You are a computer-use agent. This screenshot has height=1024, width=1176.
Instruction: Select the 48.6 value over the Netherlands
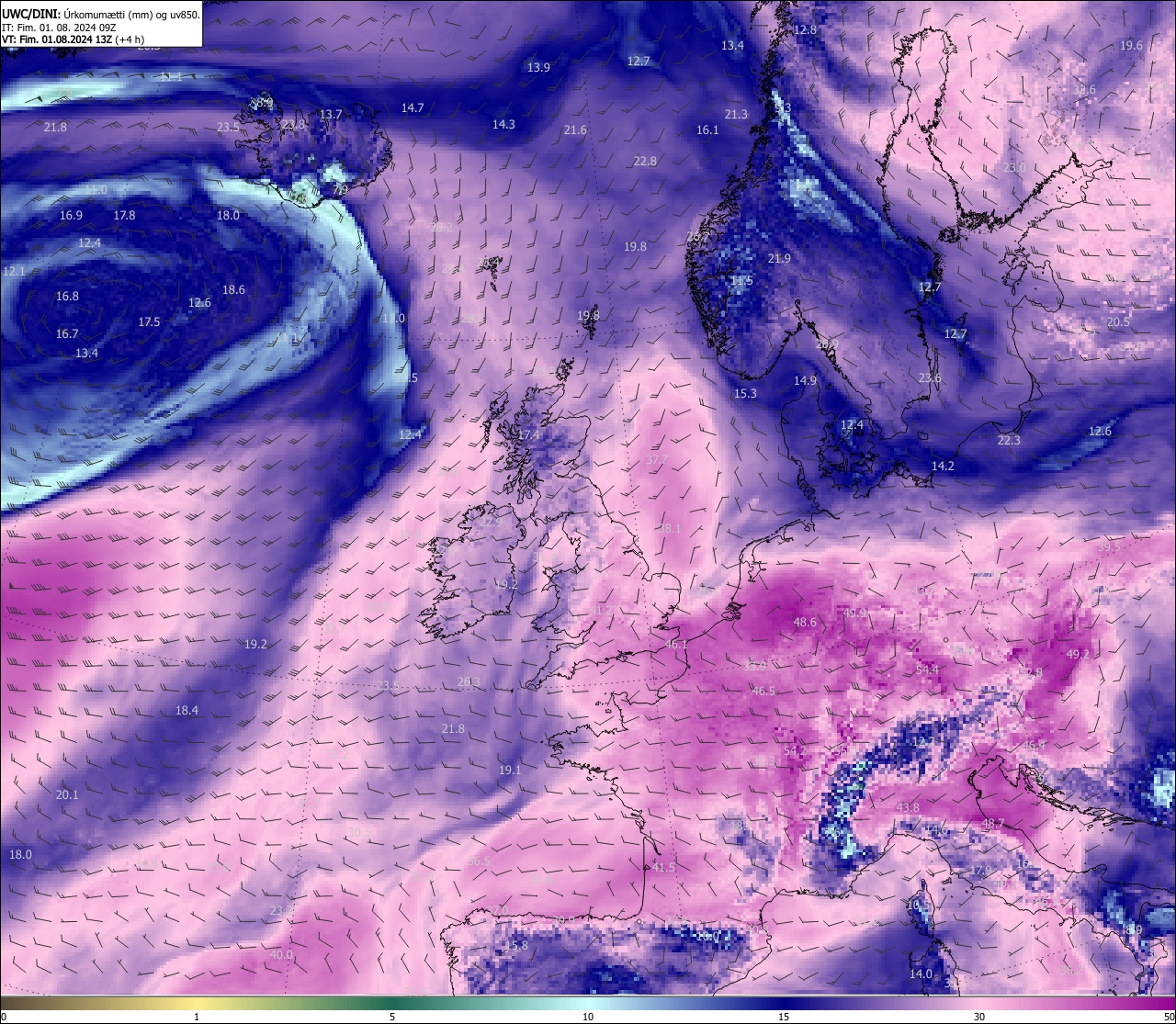(805, 623)
